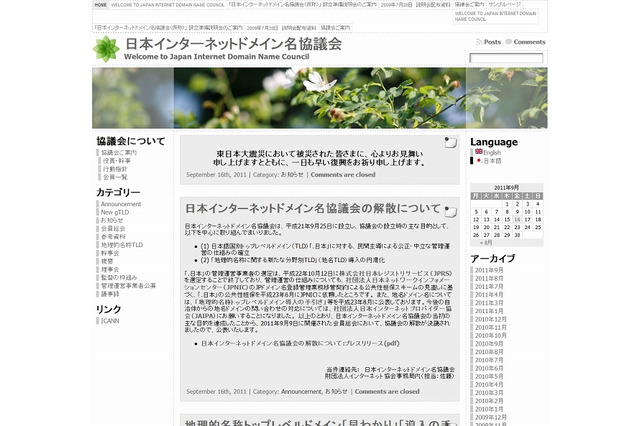Go to previous month « 8月 in calendar
The height and width of the screenshot is (426, 640).
[486, 242]
